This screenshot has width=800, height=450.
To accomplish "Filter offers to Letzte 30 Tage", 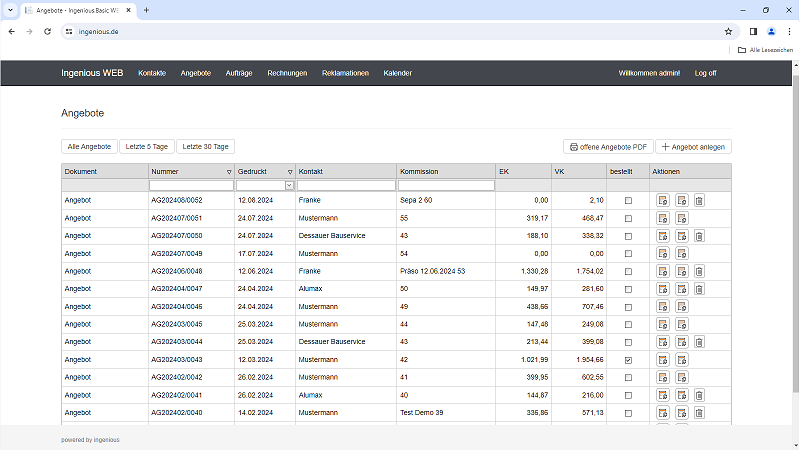I will (206, 146).
